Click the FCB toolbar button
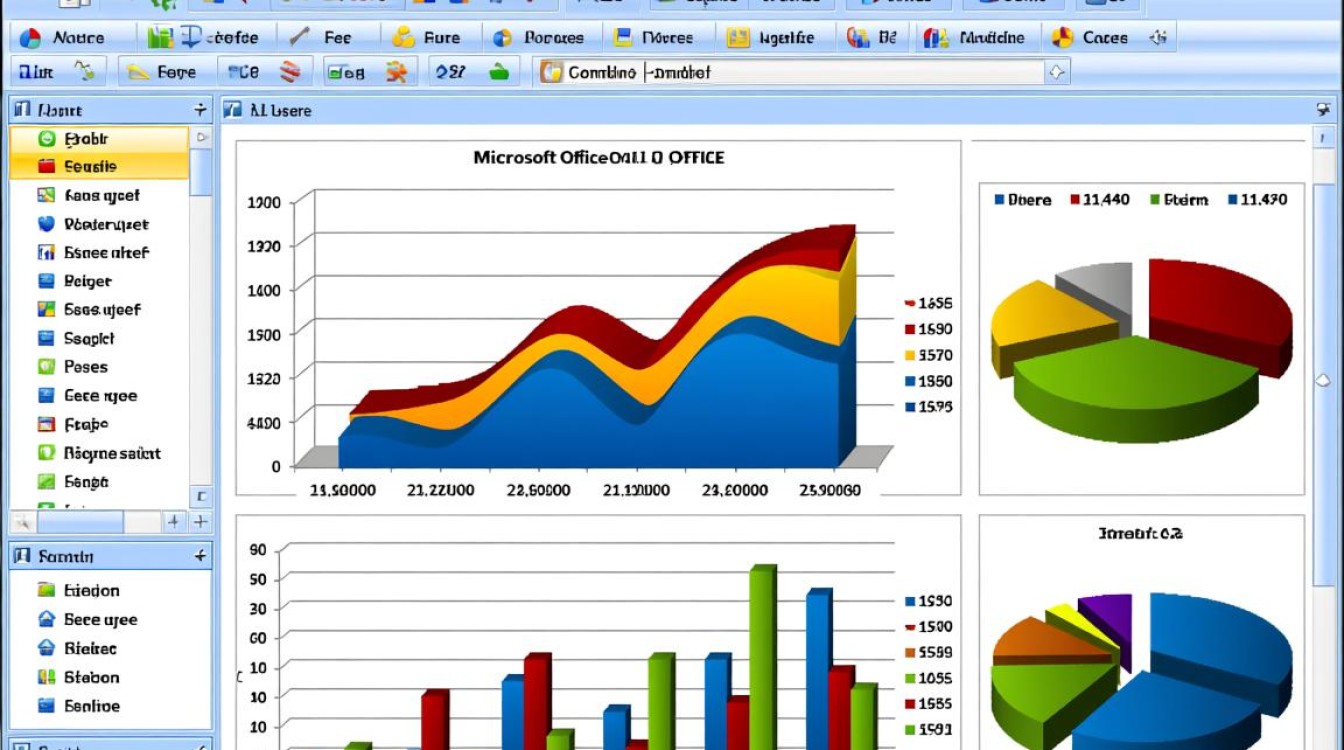The width and height of the screenshot is (1344, 750). 264,72
